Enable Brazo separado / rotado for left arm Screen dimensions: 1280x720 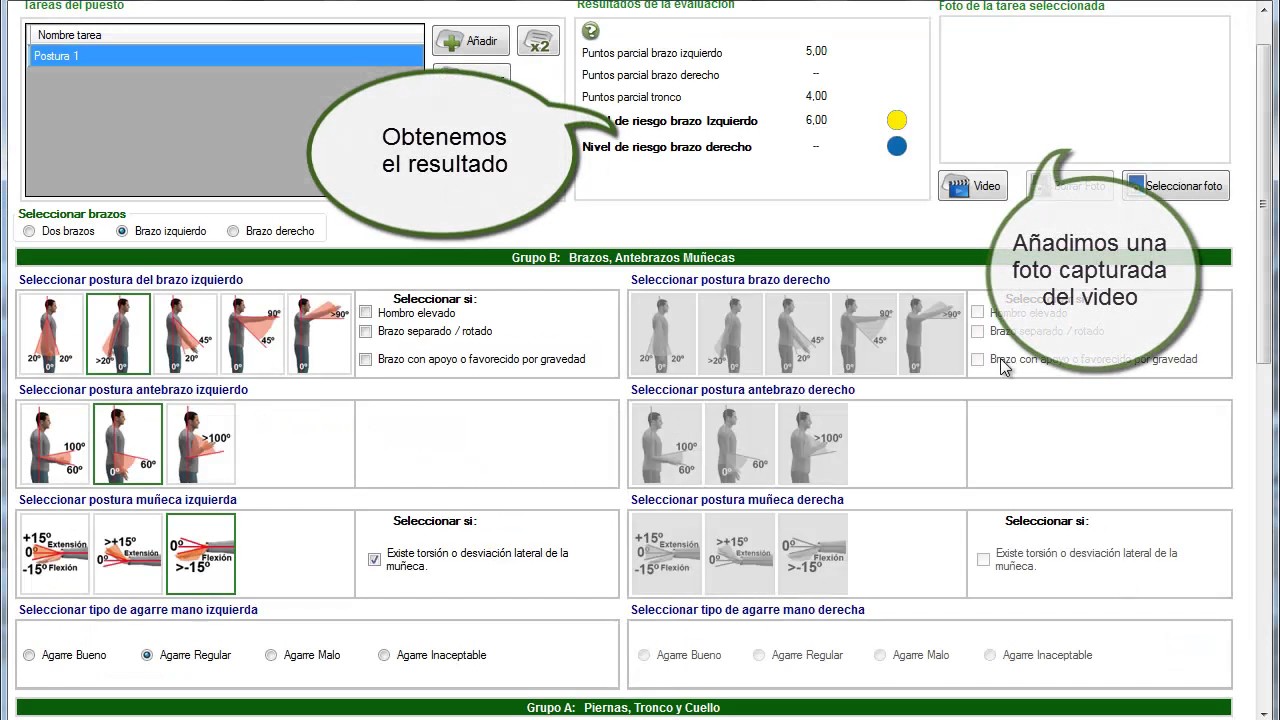(x=366, y=331)
